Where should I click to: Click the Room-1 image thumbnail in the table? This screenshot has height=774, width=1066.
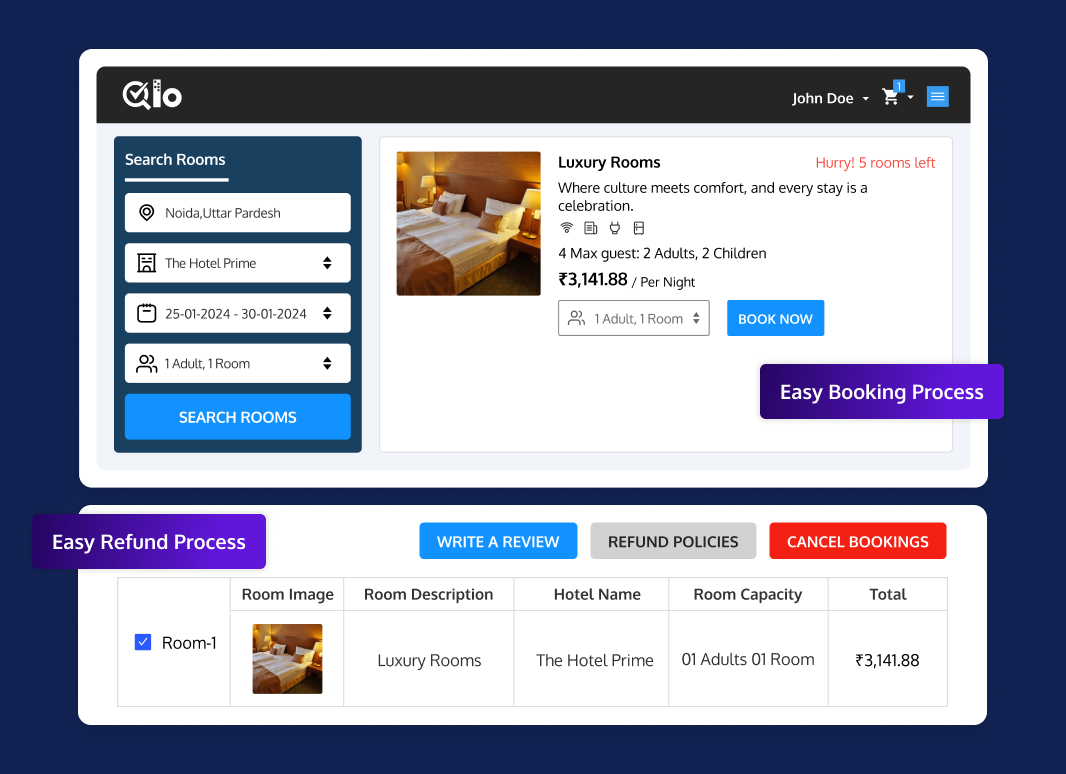click(x=287, y=659)
